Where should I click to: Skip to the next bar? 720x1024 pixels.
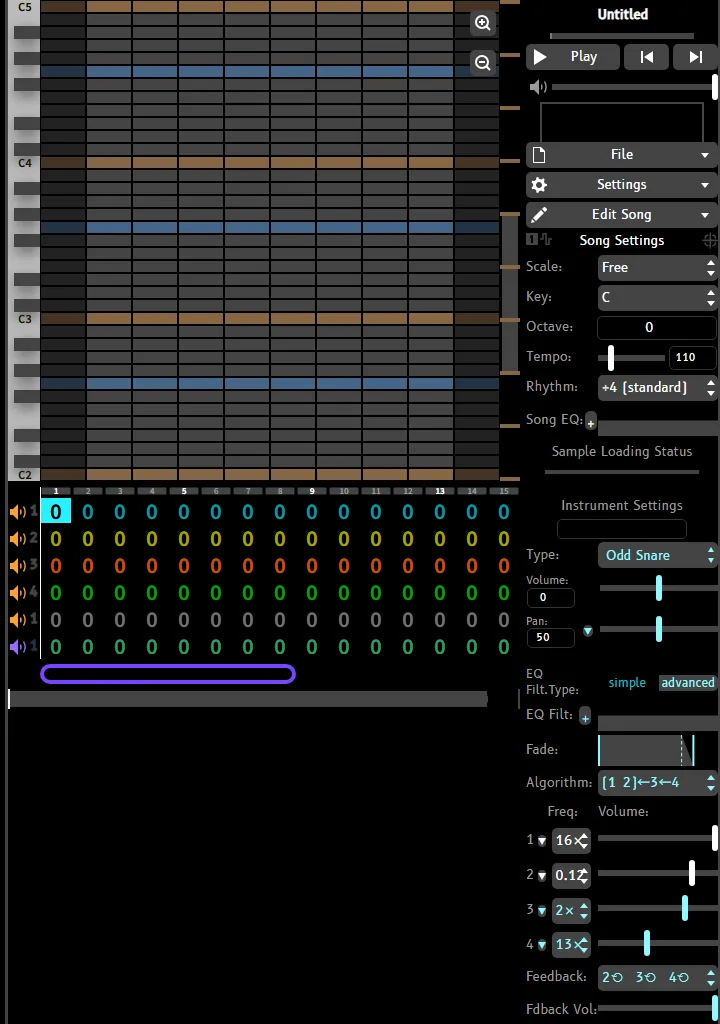click(x=695, y=57)
